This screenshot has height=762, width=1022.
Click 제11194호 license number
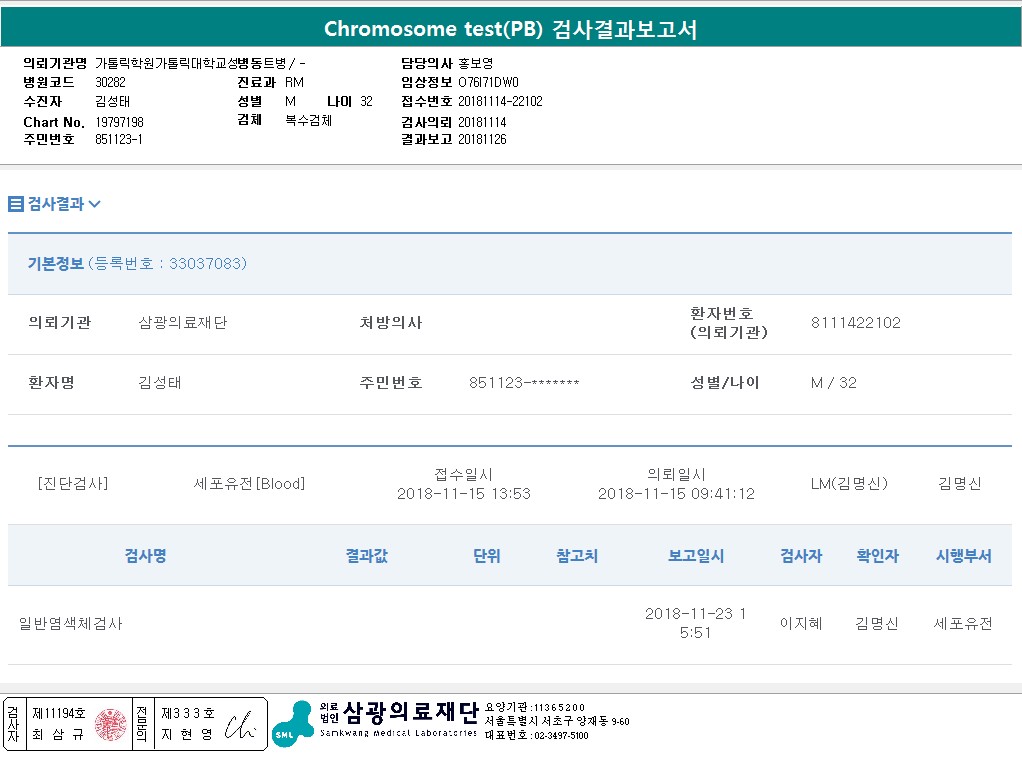[x=59, y=713]
